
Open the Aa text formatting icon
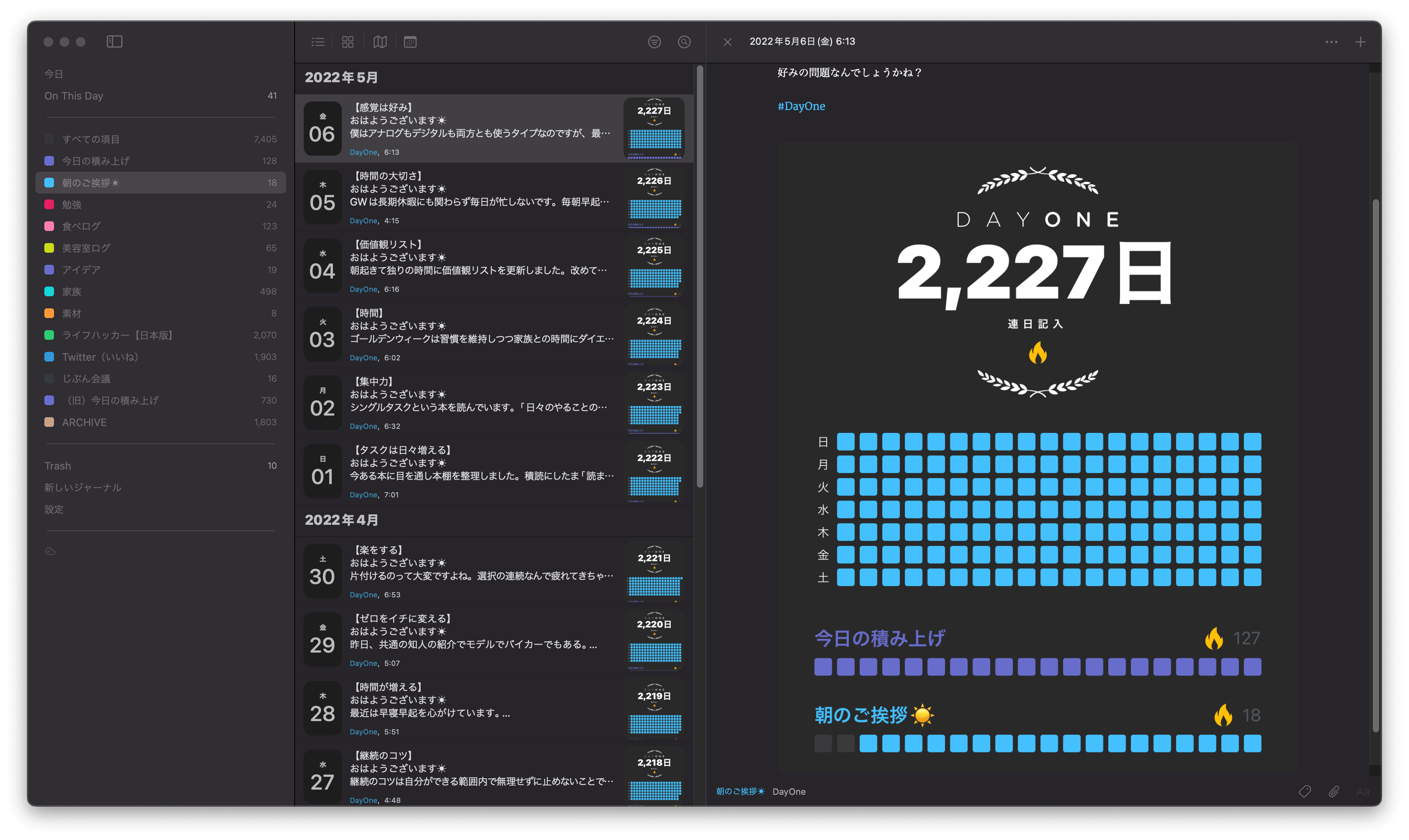coord(1363,791)
